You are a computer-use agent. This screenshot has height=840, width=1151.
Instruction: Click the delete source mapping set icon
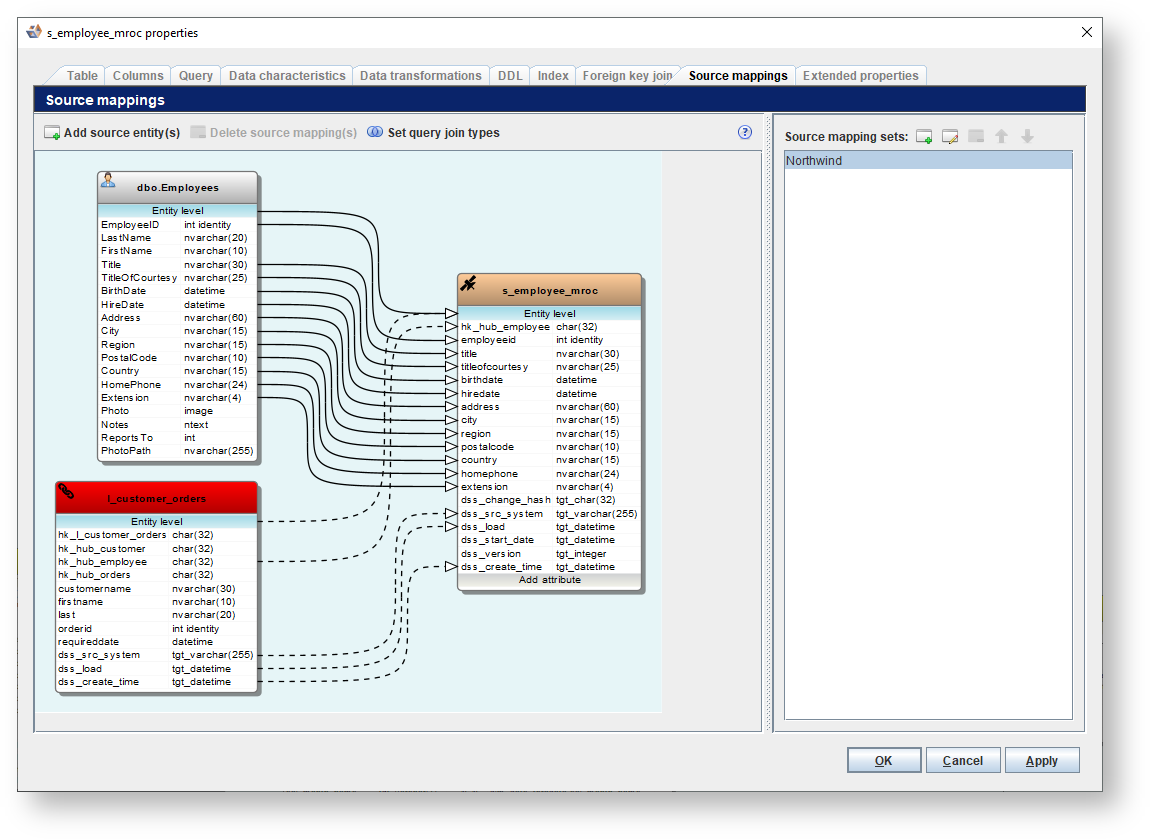click(x=976, y=137)
